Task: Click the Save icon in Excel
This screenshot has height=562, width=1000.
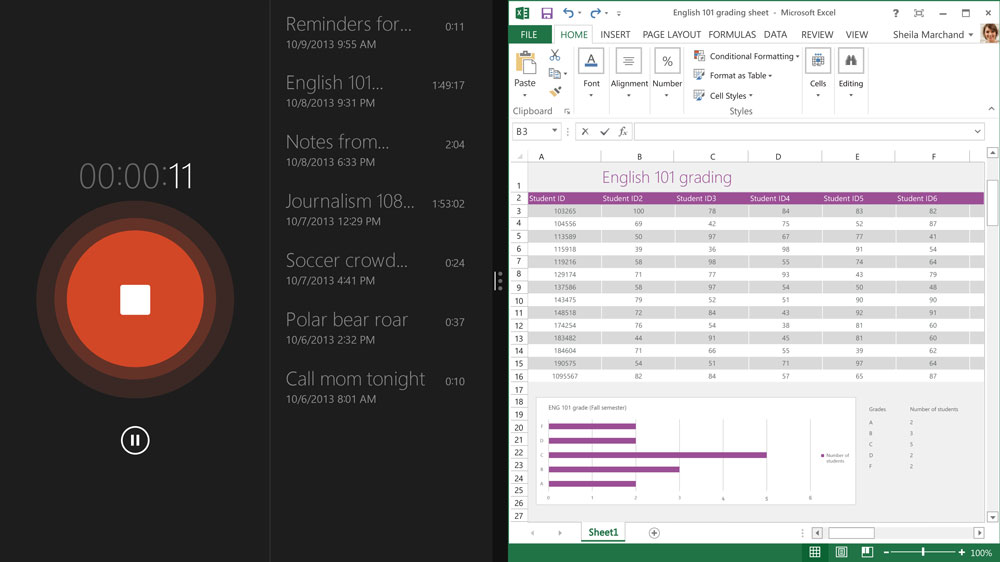Action: click(547, 13)
